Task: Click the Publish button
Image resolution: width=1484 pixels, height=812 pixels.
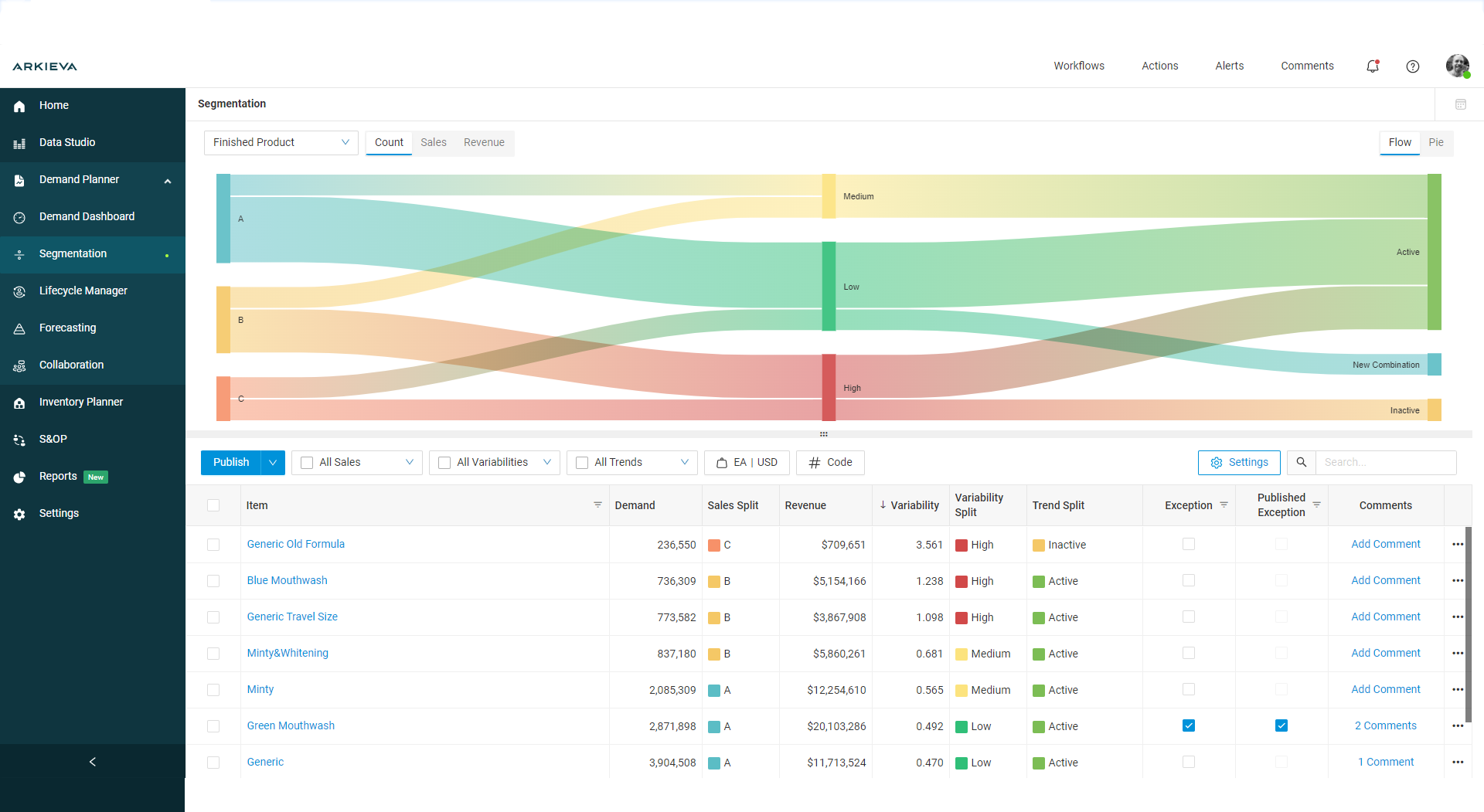Action: [x=230, y=462]
